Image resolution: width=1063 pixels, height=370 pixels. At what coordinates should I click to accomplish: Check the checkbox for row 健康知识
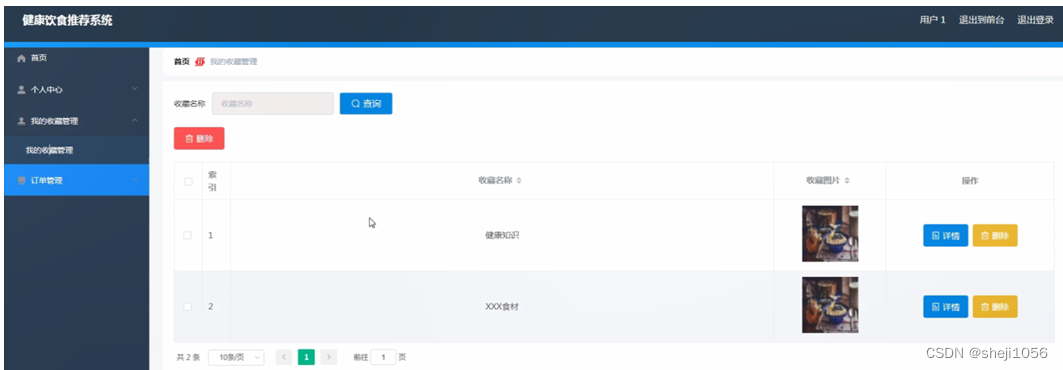tap(188, 235)
